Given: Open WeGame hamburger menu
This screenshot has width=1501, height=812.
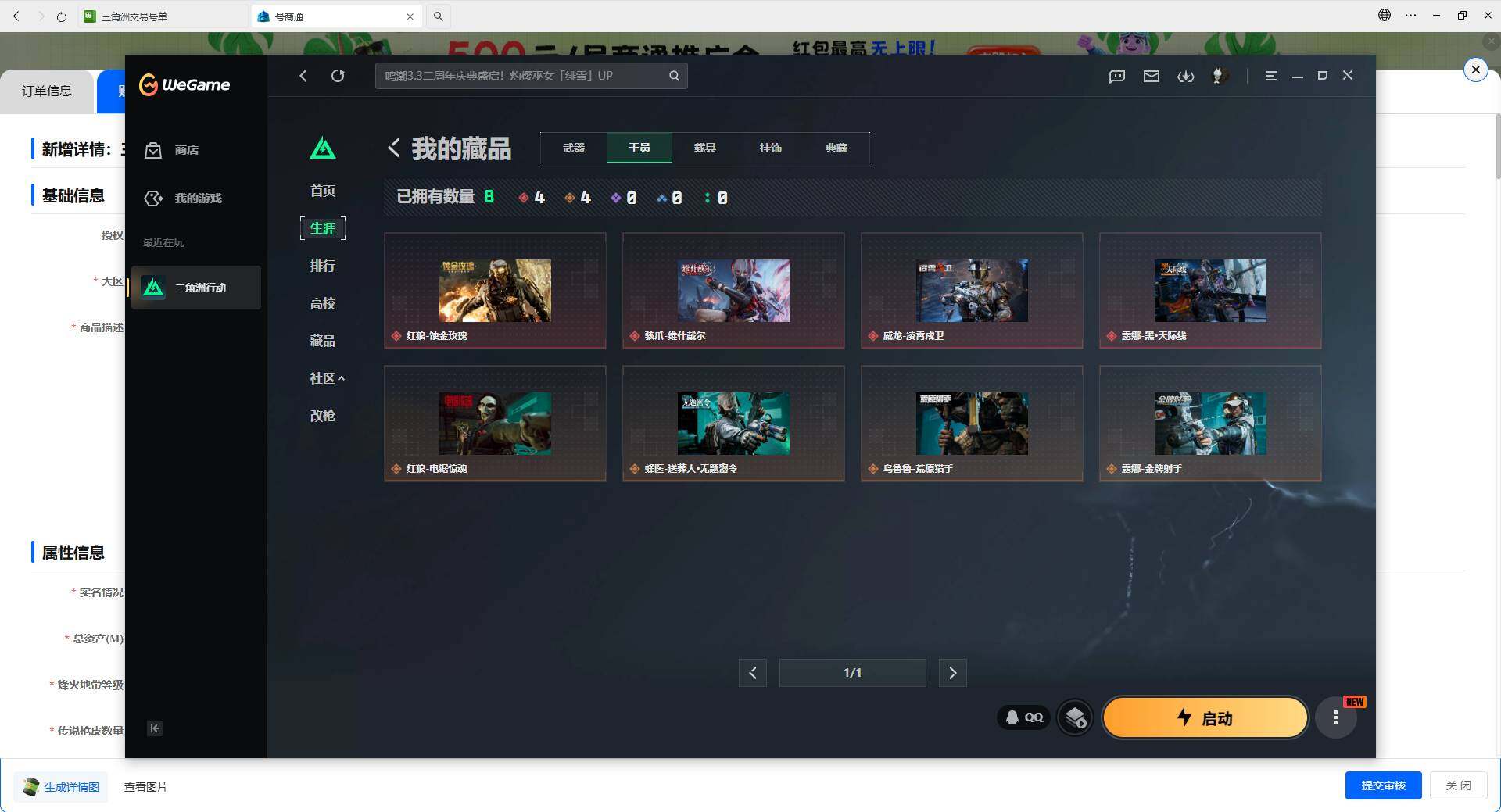Looking at the screenshot, I should [x=1271, y=76].
